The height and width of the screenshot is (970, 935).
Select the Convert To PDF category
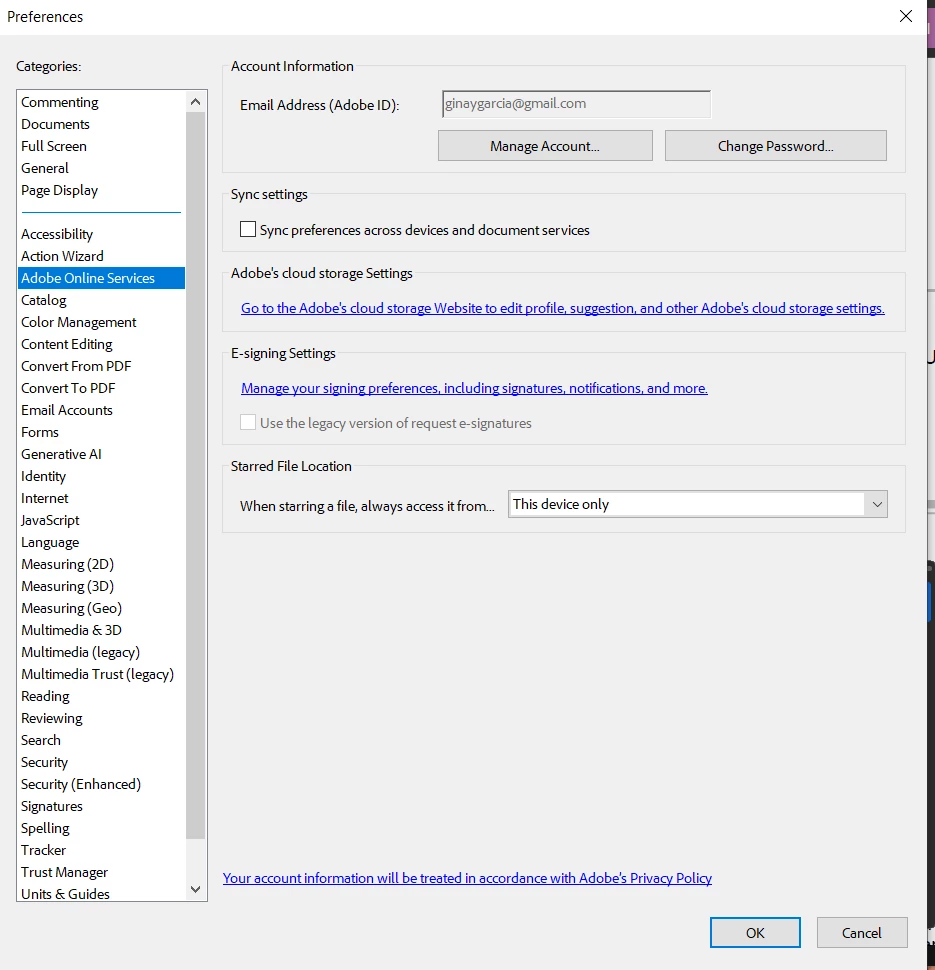tap(101, 388)
